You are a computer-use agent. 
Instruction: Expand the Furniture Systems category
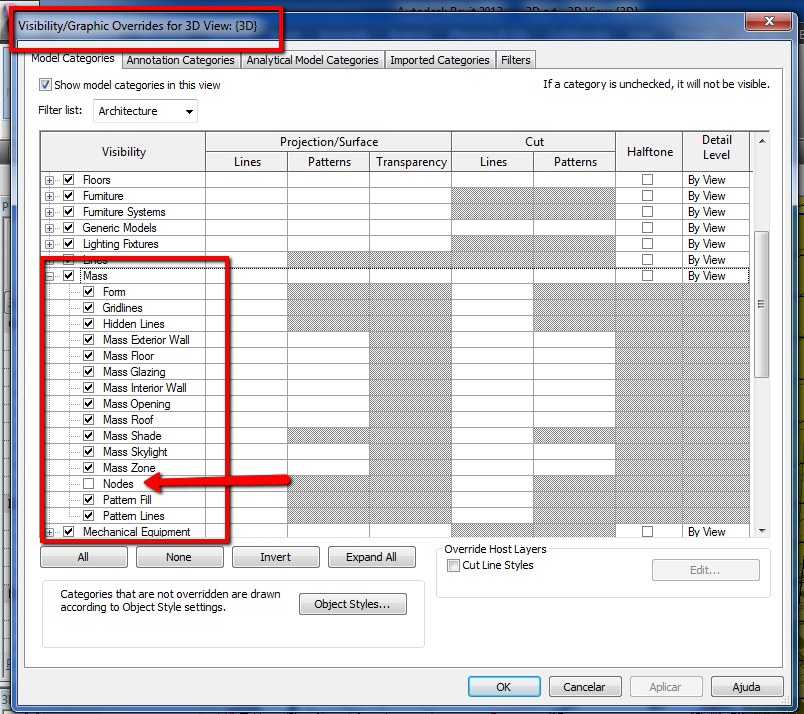coord(49,212)
